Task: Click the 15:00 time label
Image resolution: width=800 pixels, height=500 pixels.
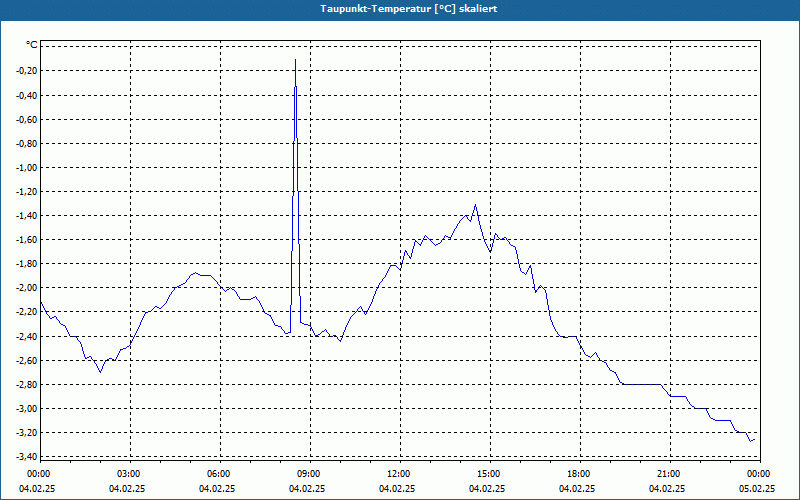Action: (489, 474)
